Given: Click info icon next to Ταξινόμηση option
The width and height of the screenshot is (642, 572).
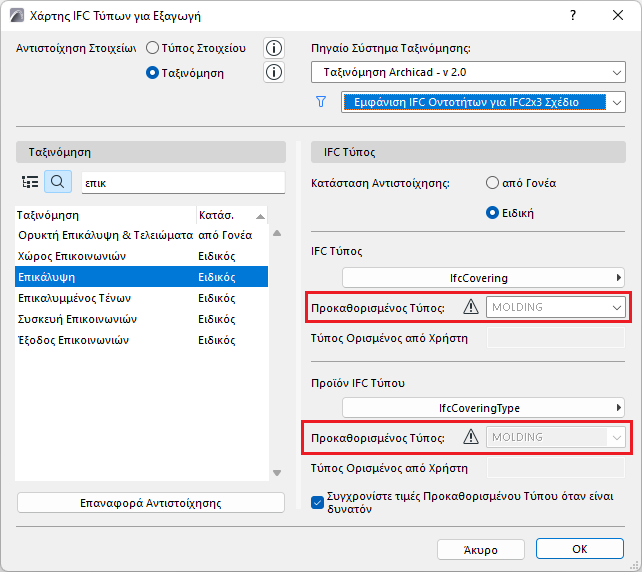Looking at the screenshot, I should point(273,72).
